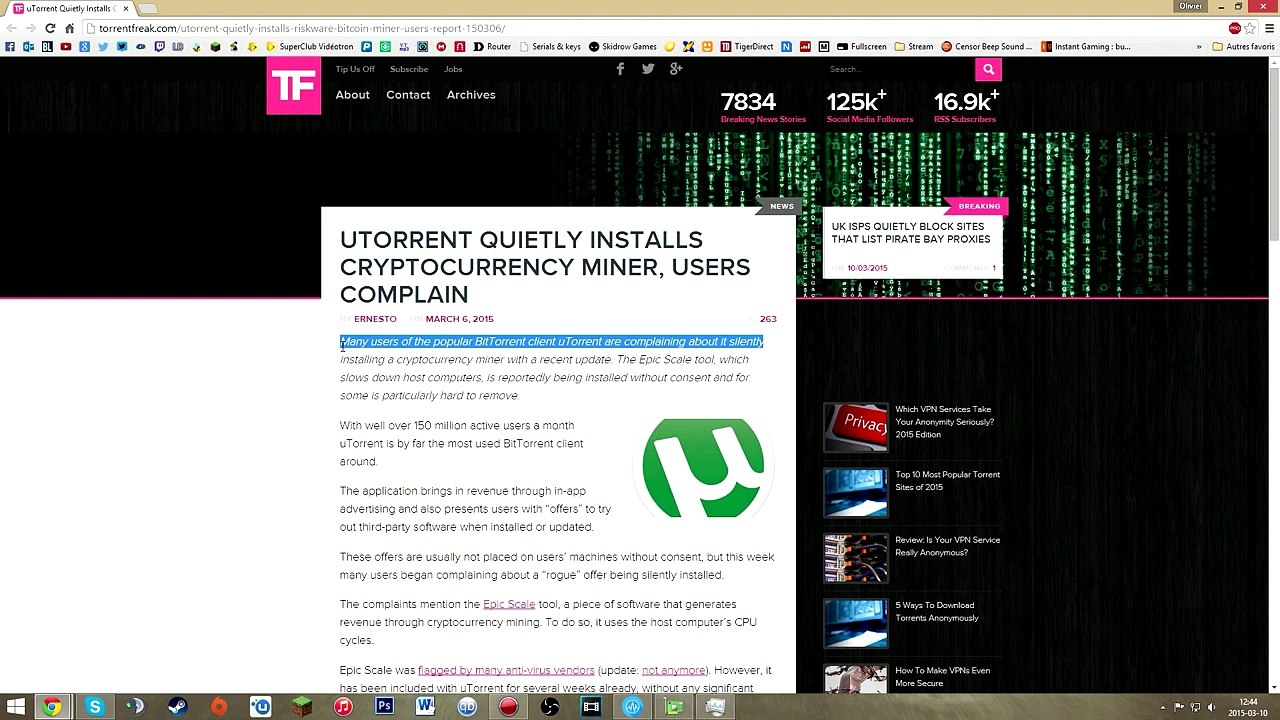1280x720 pixels.
Task: Open the Archives menu item
Action: (x=471, y=95)
